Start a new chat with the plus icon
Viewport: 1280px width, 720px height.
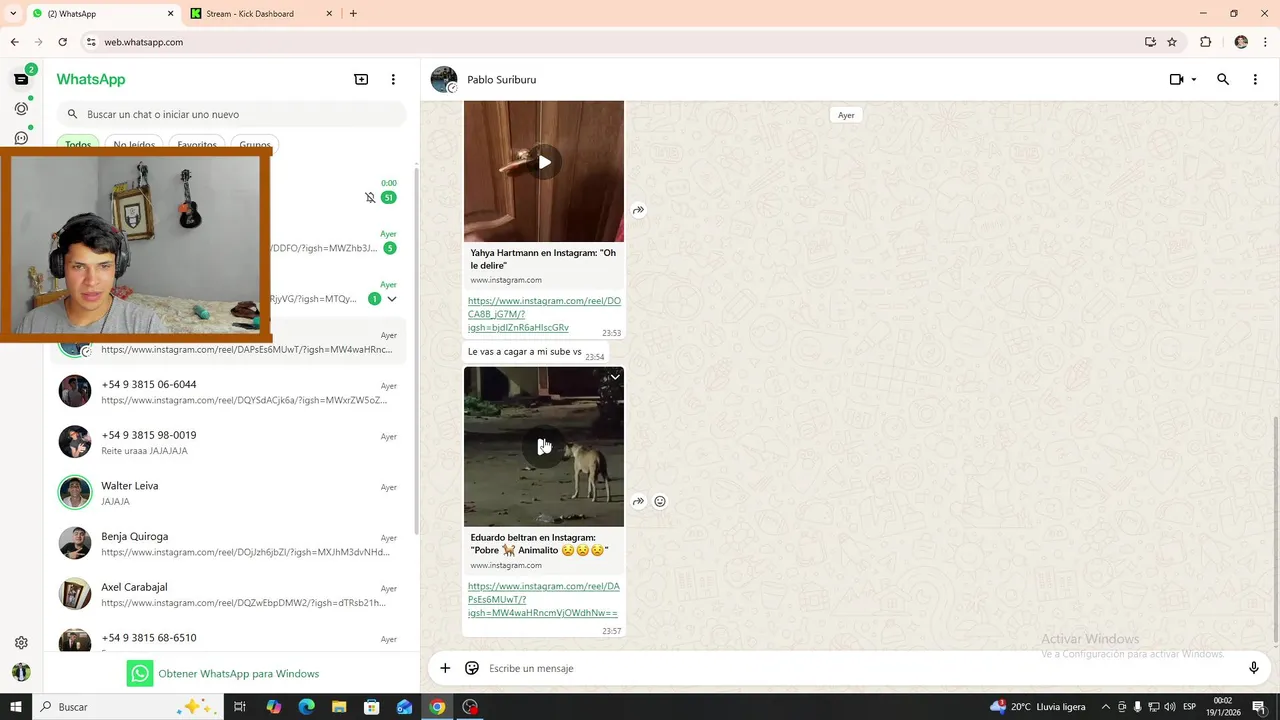point(361,79)
